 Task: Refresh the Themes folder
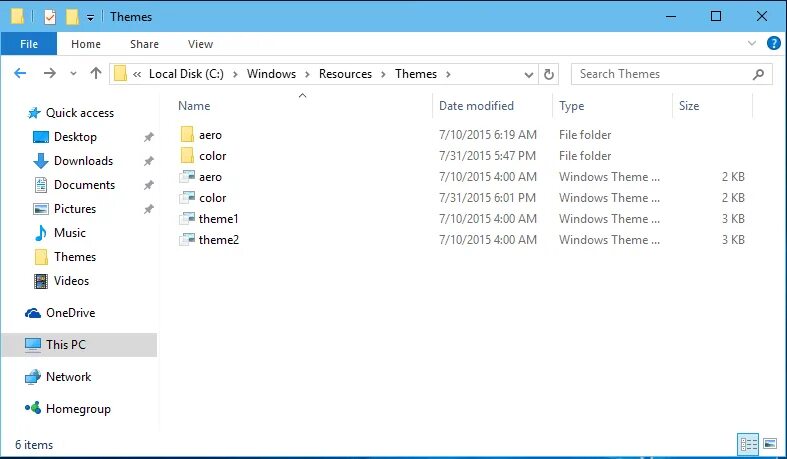coord(549,75)
